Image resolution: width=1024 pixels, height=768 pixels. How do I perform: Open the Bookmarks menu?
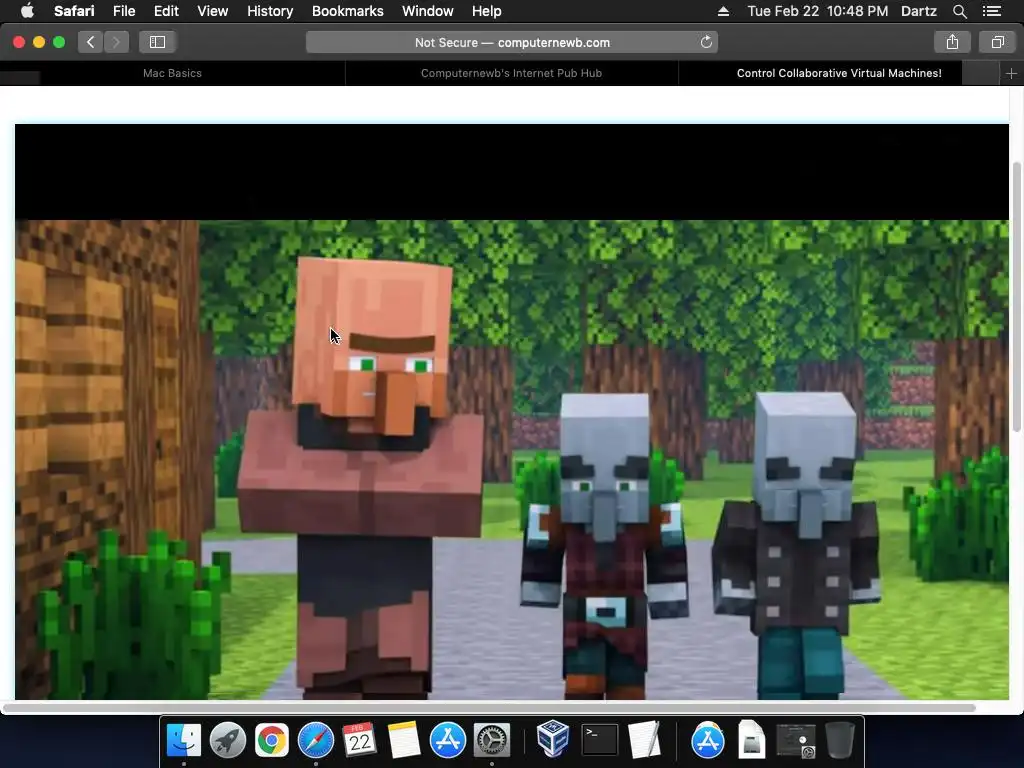347,11
